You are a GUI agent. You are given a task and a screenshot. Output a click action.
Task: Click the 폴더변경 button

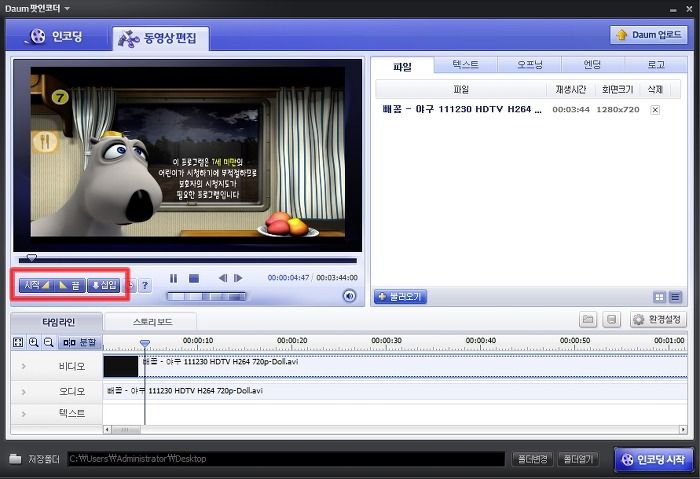532,458
